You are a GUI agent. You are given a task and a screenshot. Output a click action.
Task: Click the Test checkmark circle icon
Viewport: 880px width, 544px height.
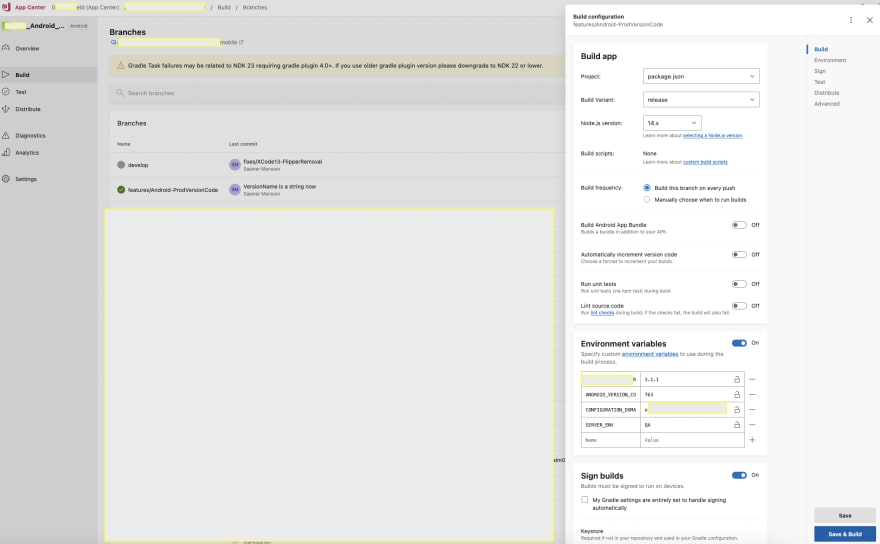[x=6, y=92]
